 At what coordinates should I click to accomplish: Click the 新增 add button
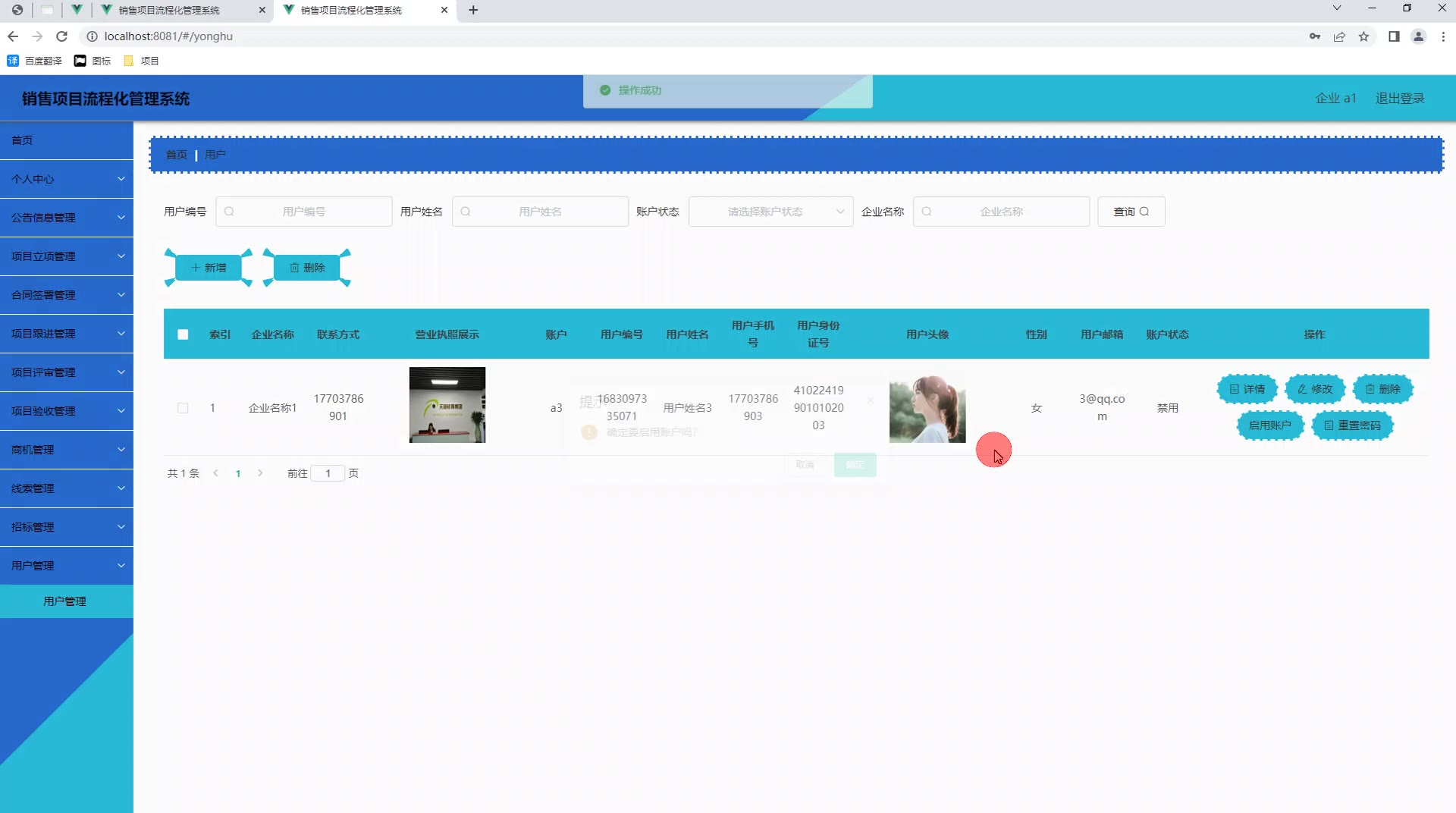click(x=209, y=268)
